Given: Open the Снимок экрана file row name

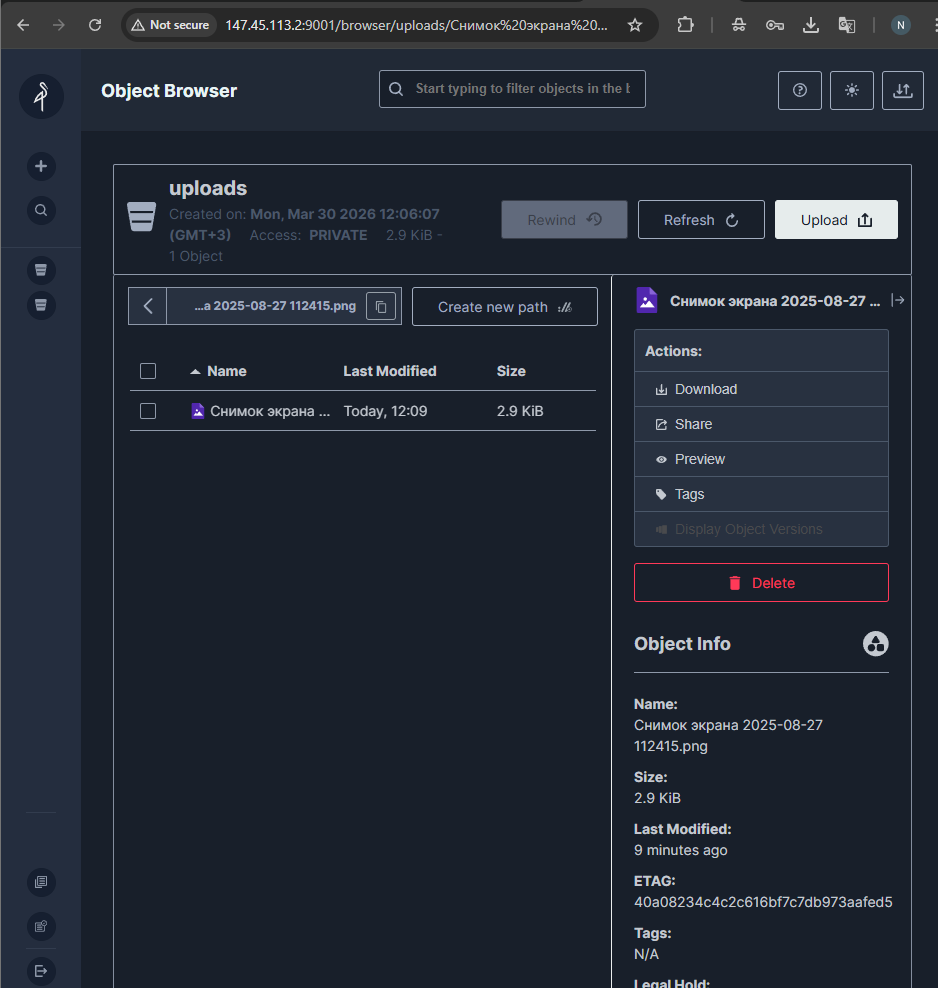Looking at the screenshot, I should pos(270,411).
